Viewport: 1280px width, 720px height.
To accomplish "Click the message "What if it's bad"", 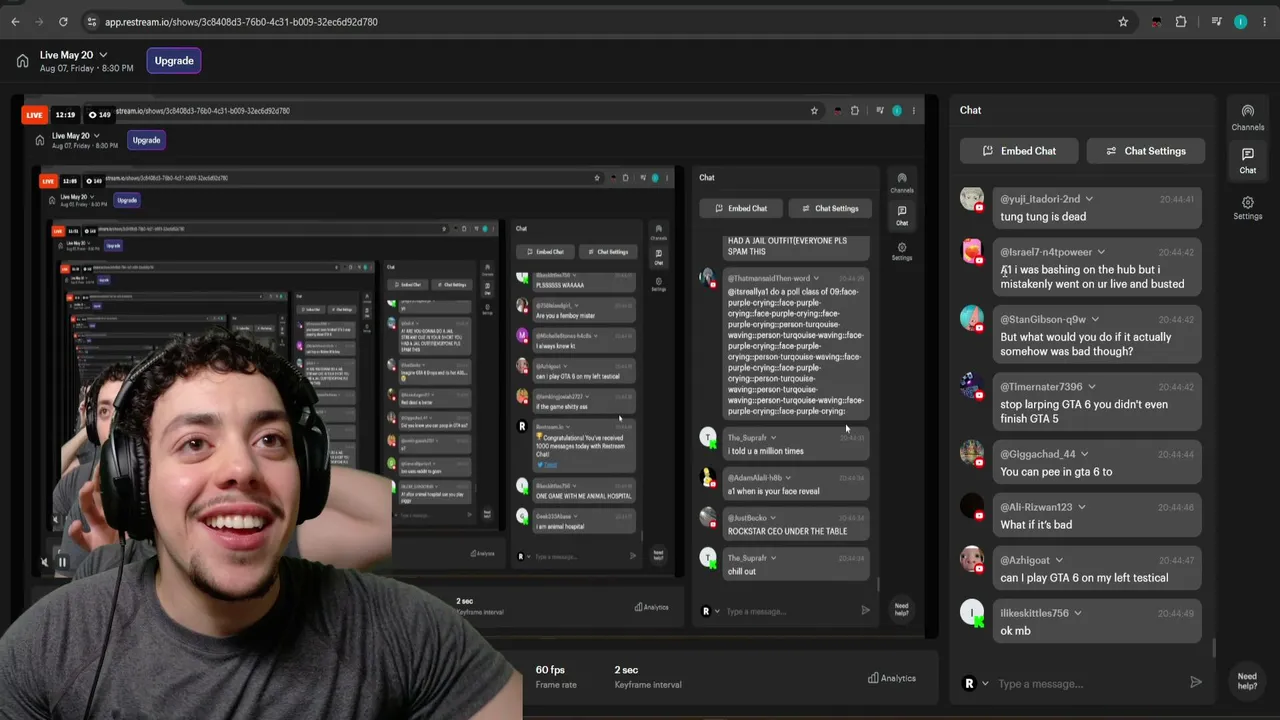I will point(1036,525).
